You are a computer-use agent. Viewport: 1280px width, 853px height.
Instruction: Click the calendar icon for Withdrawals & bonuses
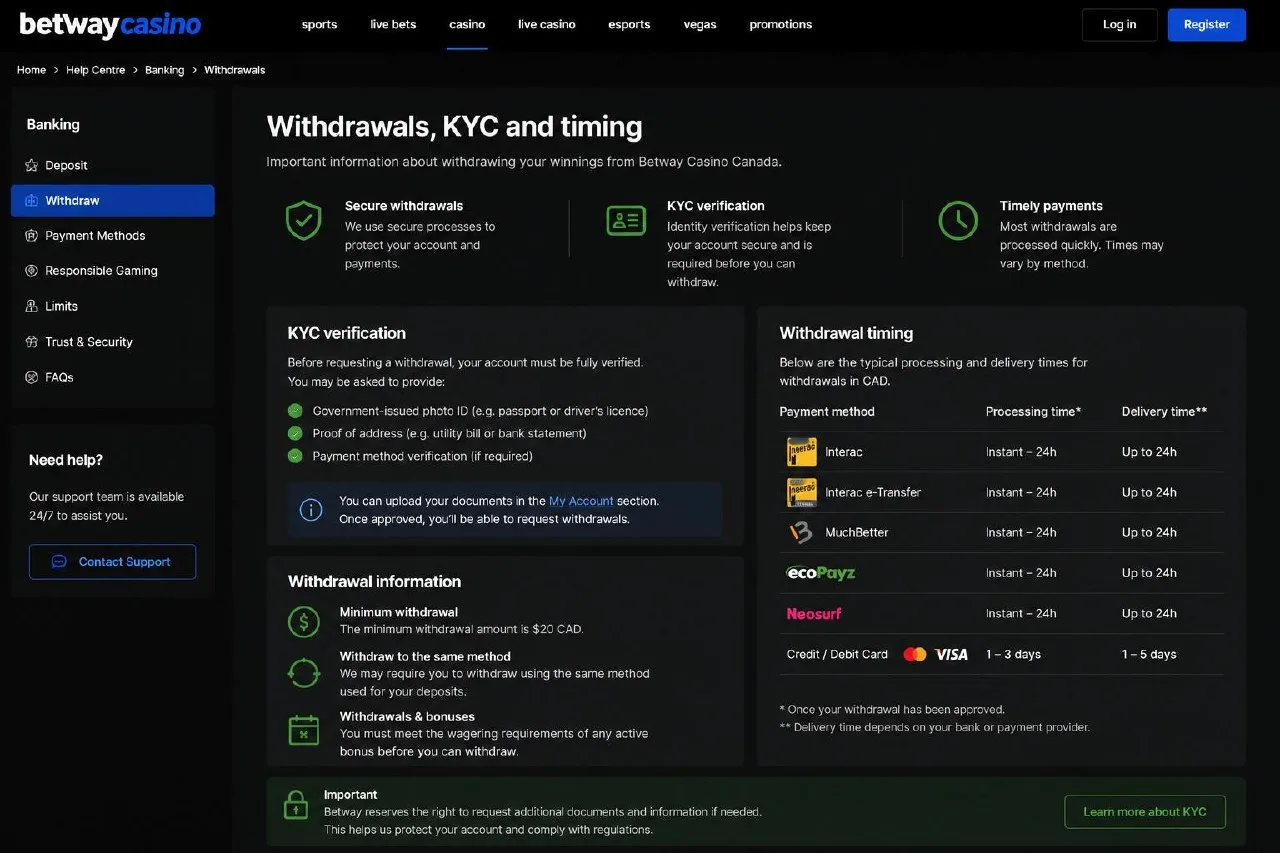click(x=304, y=730)
